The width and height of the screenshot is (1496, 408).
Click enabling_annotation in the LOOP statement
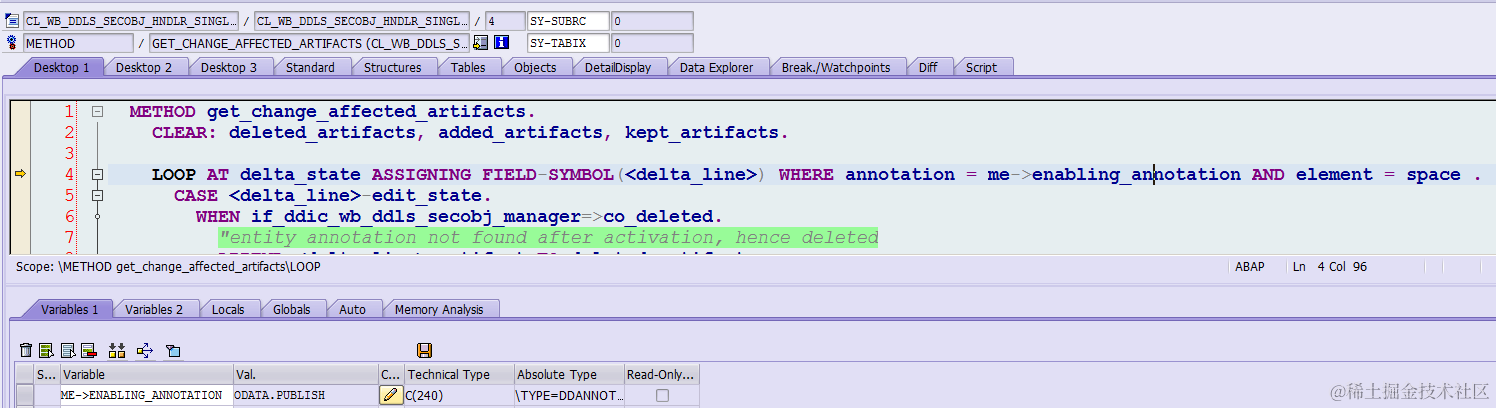[1136, 174]
